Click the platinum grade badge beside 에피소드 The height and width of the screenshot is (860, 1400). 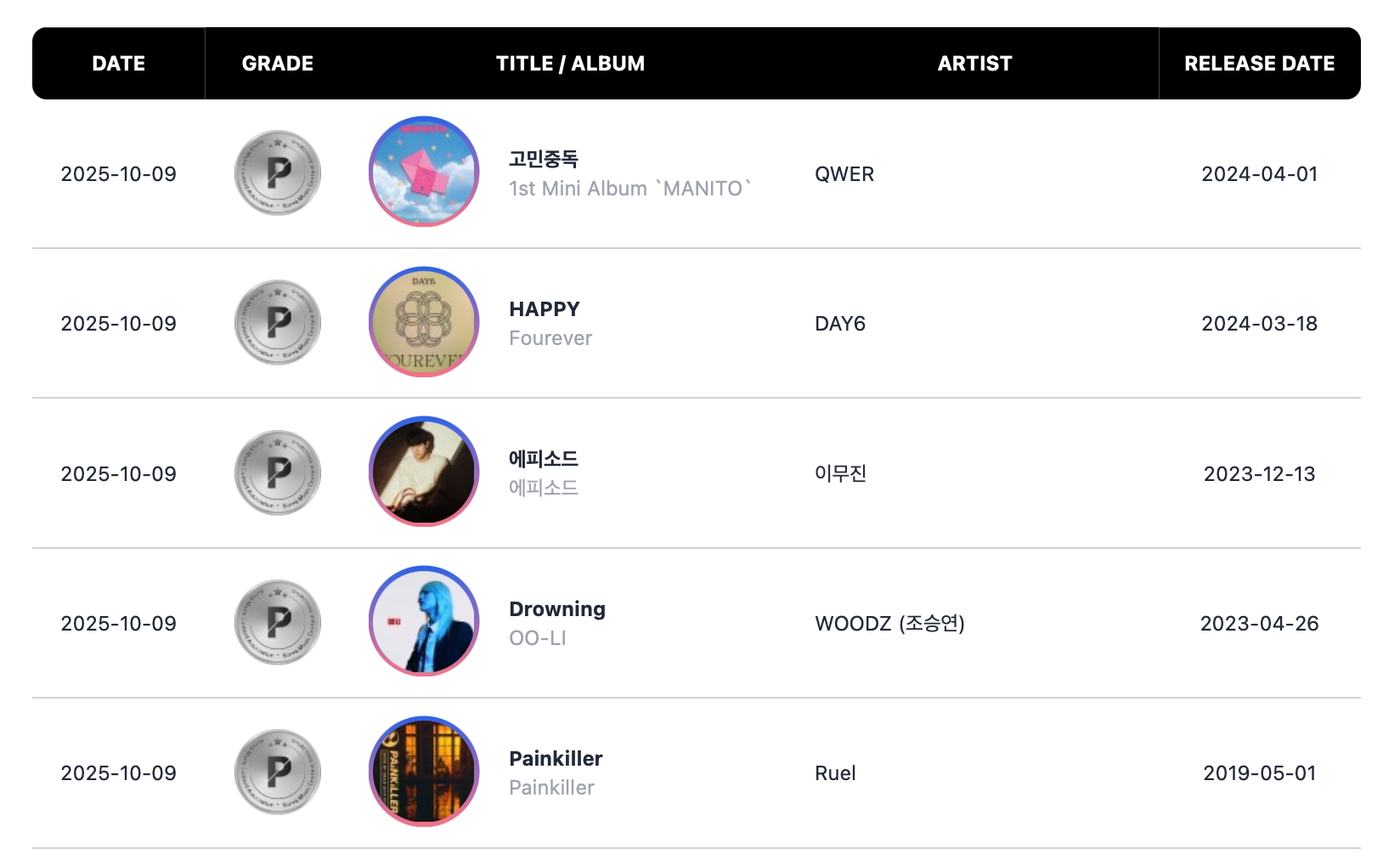[x=278, y=473]
